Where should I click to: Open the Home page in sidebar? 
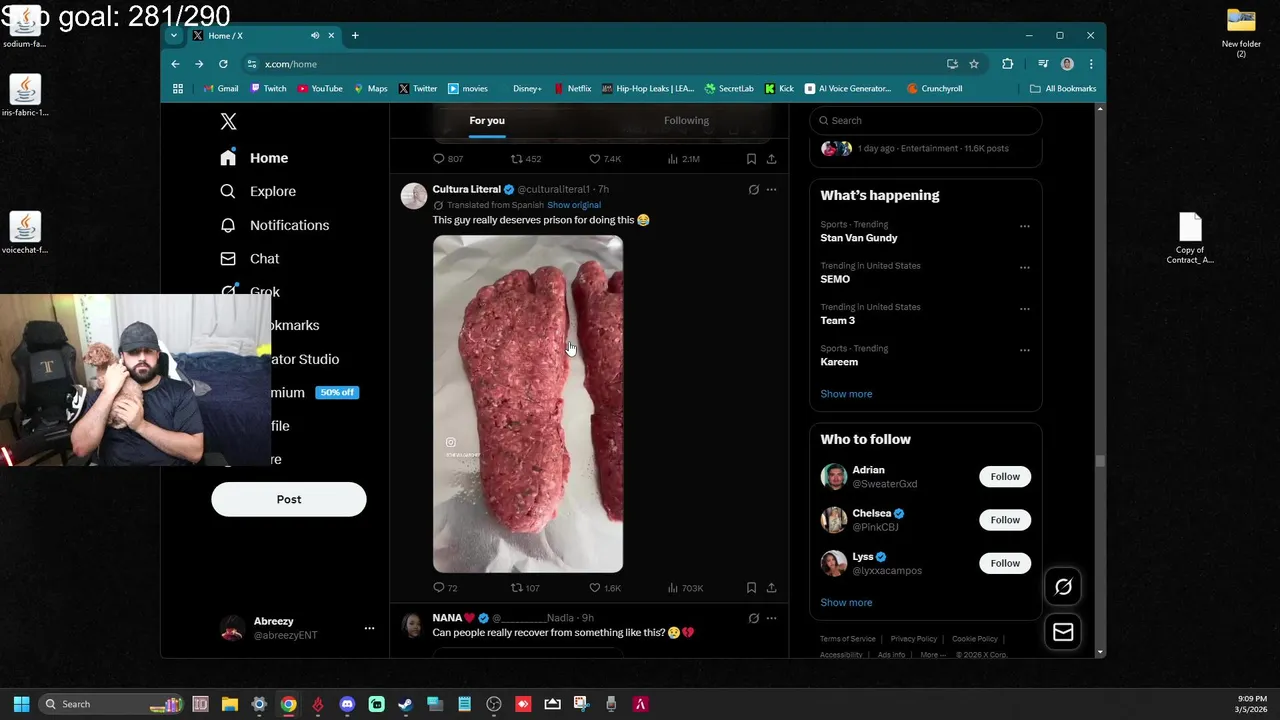click(255, 158)
